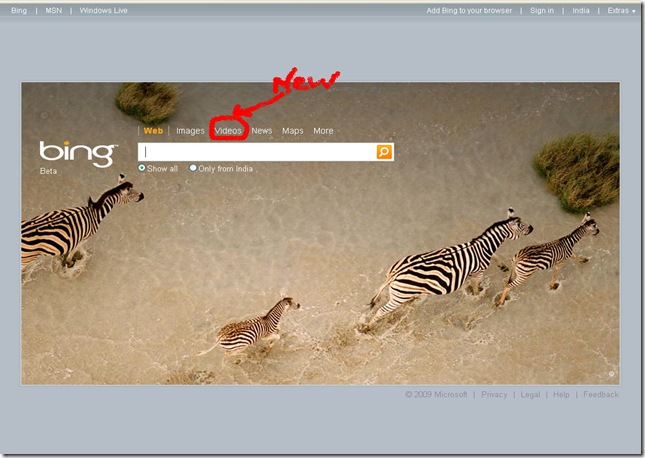Click the © 2009 Microsoft text
The height and width of the screenshot is (458, 645).
tap(436, 394)
